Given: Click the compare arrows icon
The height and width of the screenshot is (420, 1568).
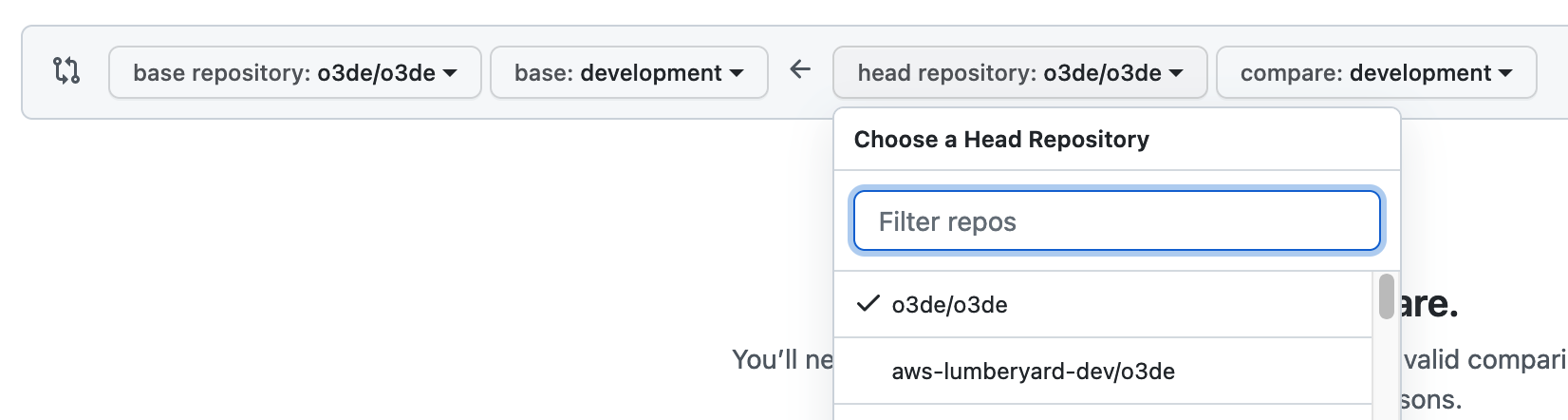Looking at the screenshot, I should click(x=66, y=71).
